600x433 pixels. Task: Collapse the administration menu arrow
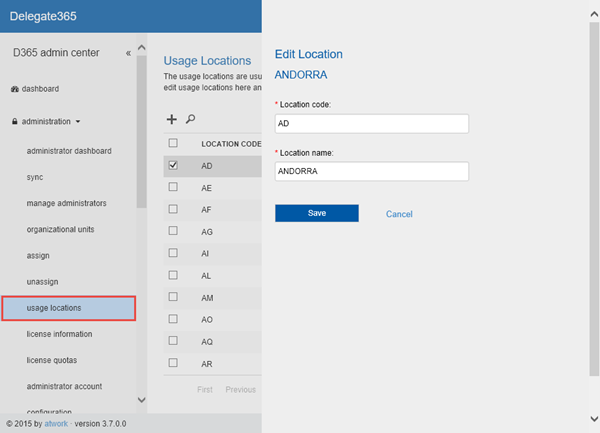pyautogui.click(x=78, y=122)
